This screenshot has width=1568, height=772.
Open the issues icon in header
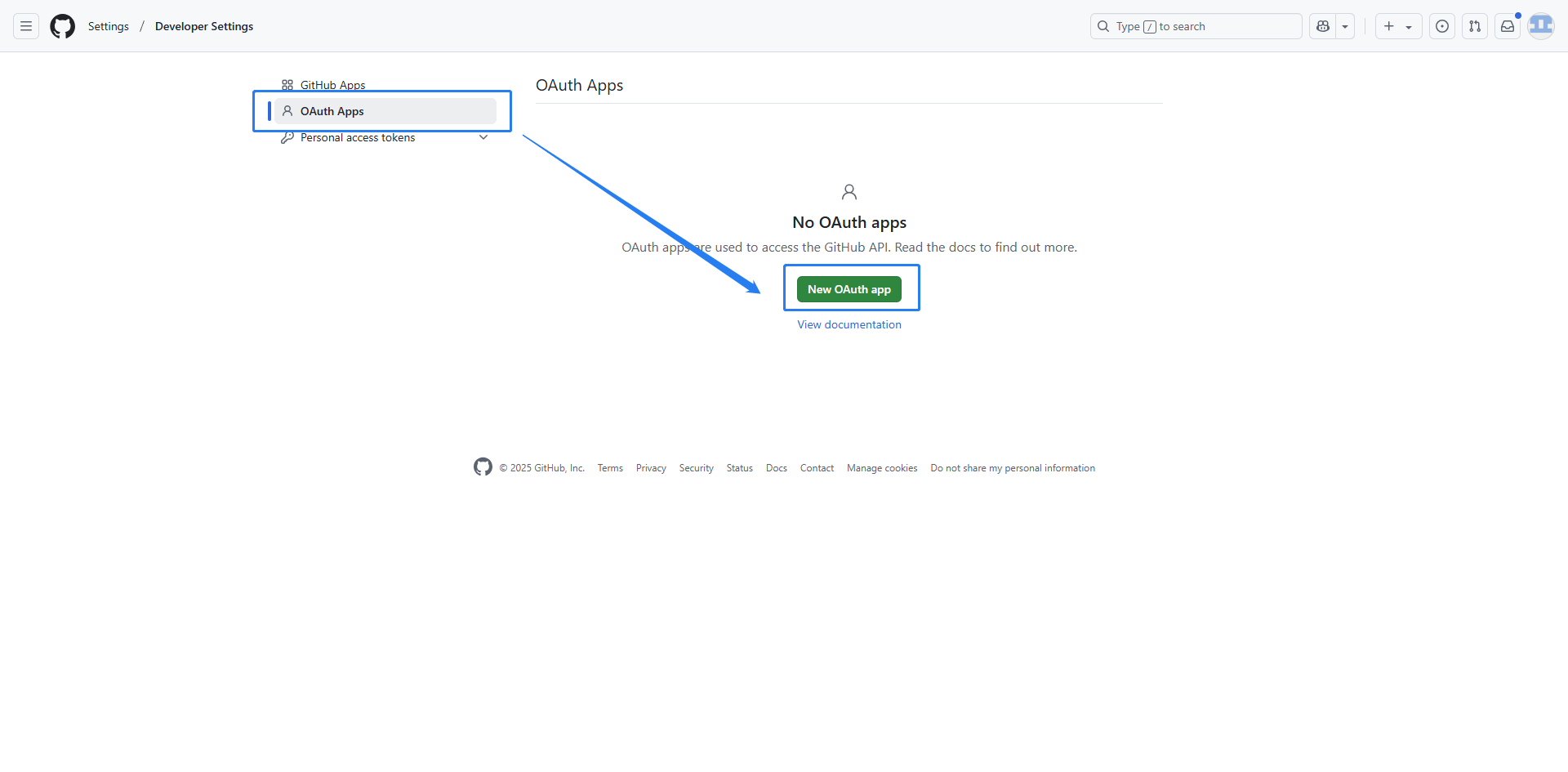click(1442, 26)
